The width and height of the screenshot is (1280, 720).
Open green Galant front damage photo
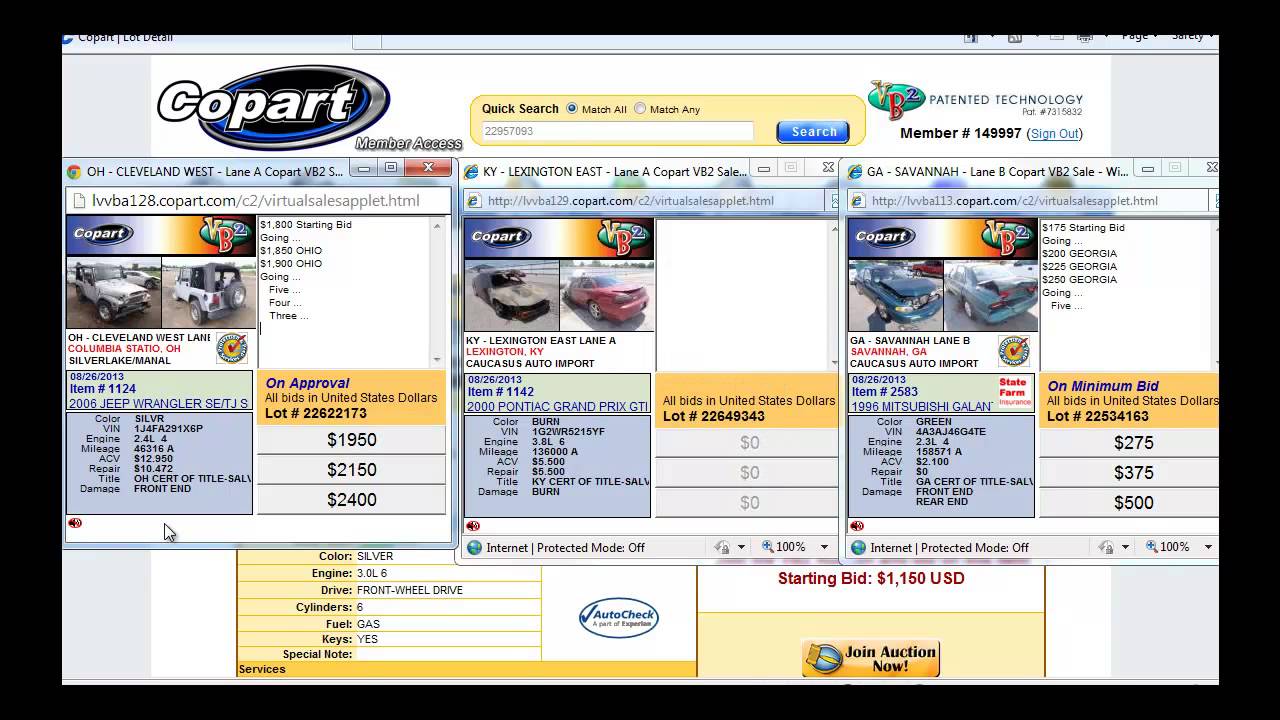pyautogui.click(x=895, y=296)
